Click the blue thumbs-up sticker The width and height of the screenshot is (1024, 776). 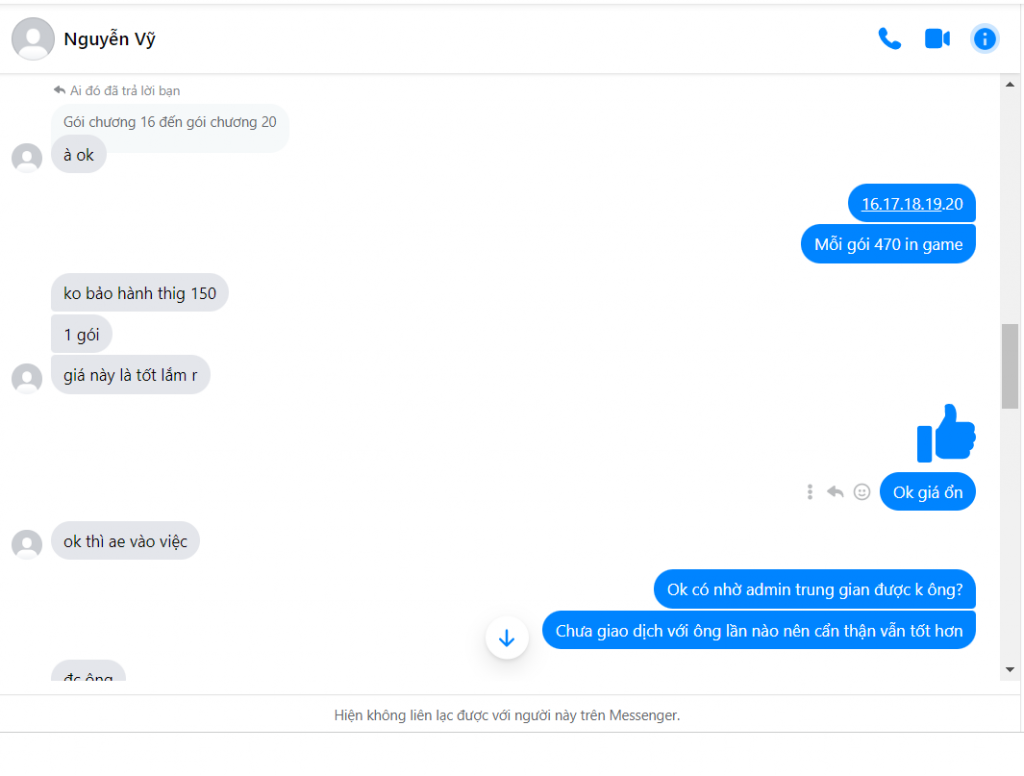[946, 433]
